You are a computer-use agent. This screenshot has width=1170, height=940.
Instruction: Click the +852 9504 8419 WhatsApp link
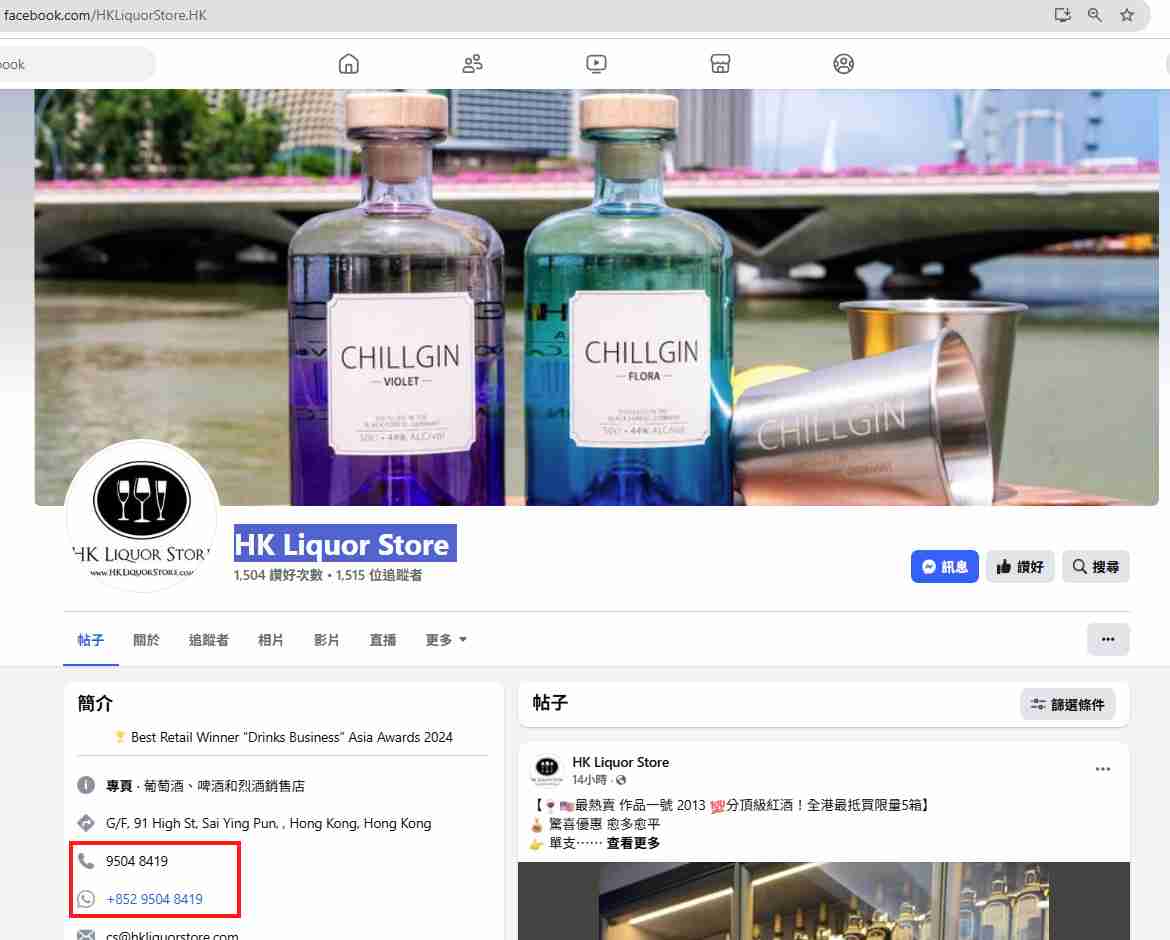tap(154, 899)
